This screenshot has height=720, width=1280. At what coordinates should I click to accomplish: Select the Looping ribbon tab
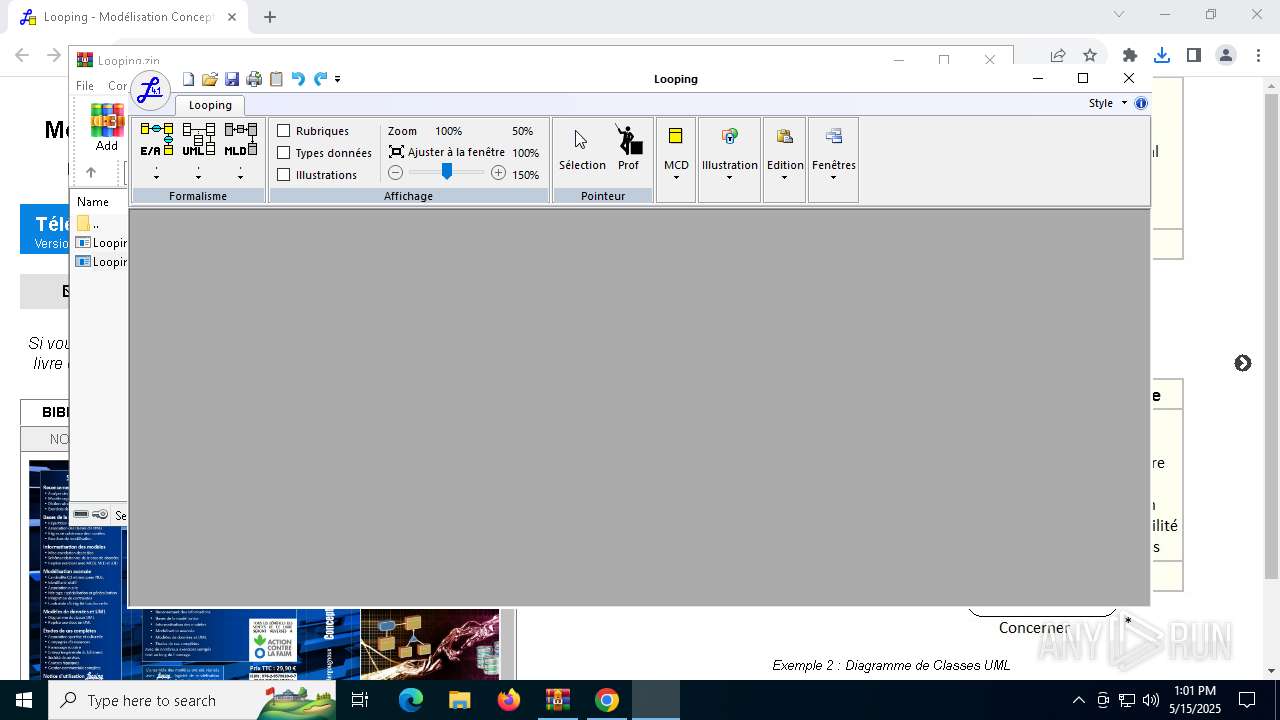click(210, 105)
